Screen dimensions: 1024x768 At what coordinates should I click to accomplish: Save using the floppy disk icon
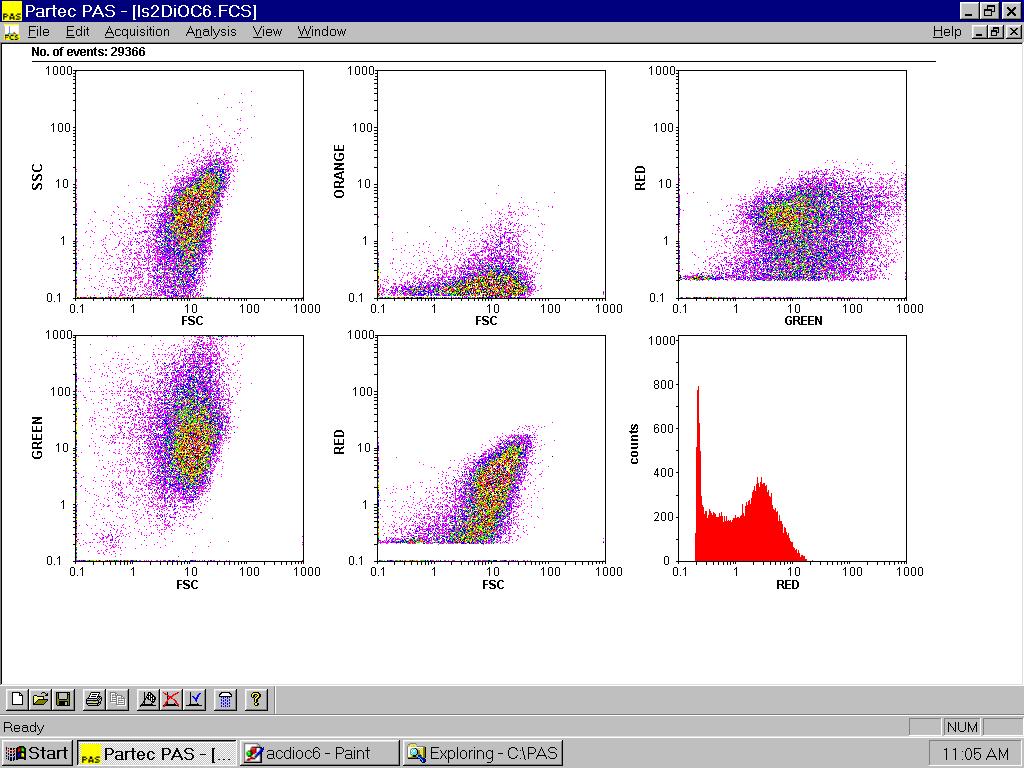pos(62,700)
